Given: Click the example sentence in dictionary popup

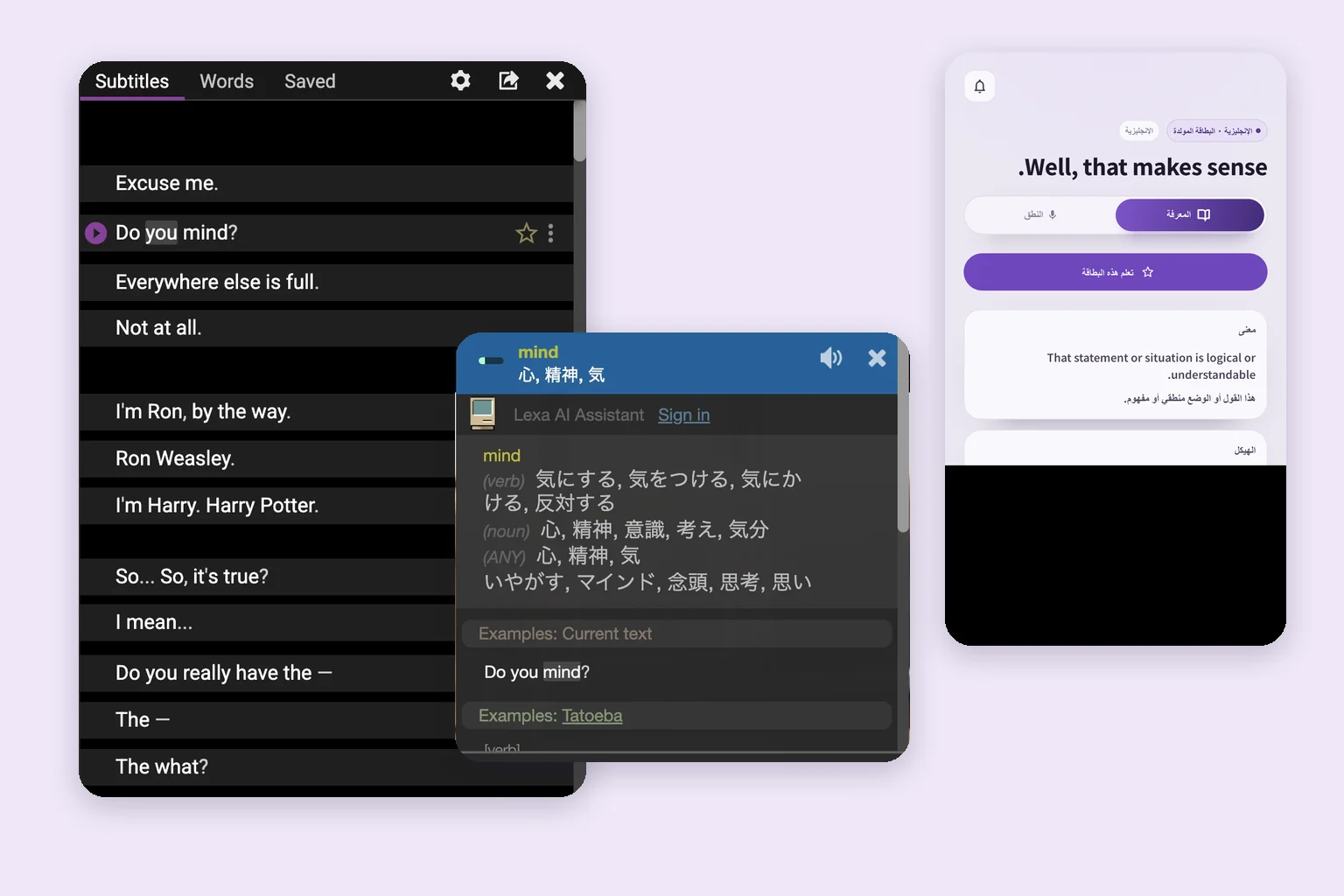Looking at the screenshot, I should click(536, 672).
